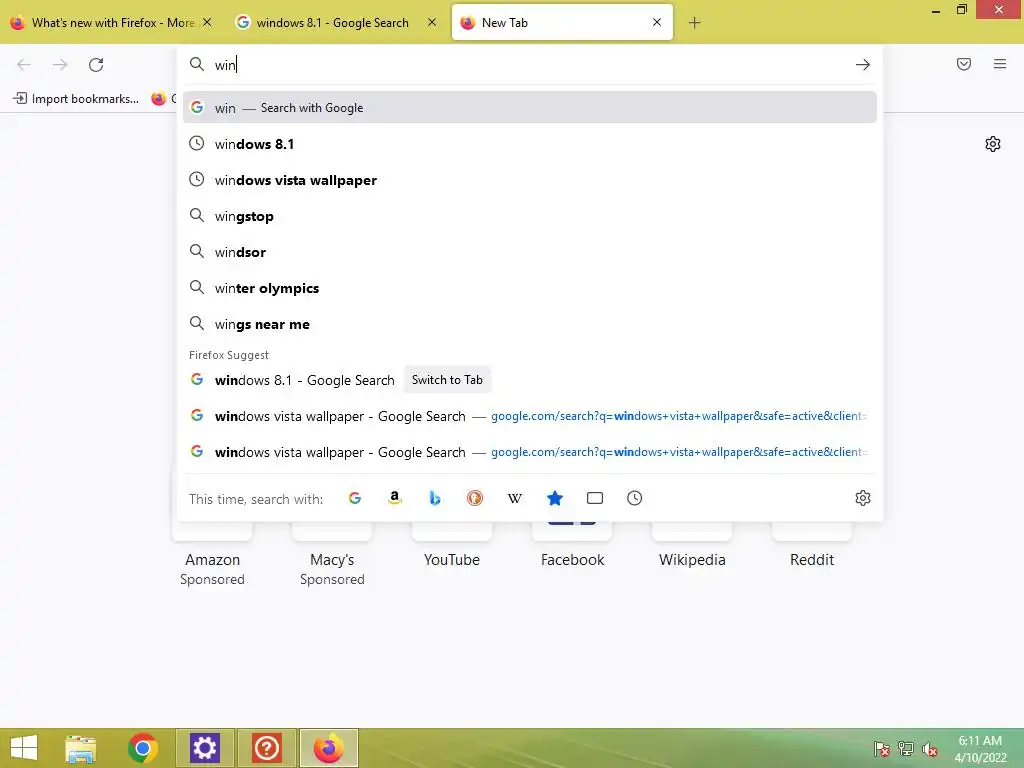Personalize New Tab gear icon
The height and width of the screenshot is (768, 1024).
click(x=993, y=144)
